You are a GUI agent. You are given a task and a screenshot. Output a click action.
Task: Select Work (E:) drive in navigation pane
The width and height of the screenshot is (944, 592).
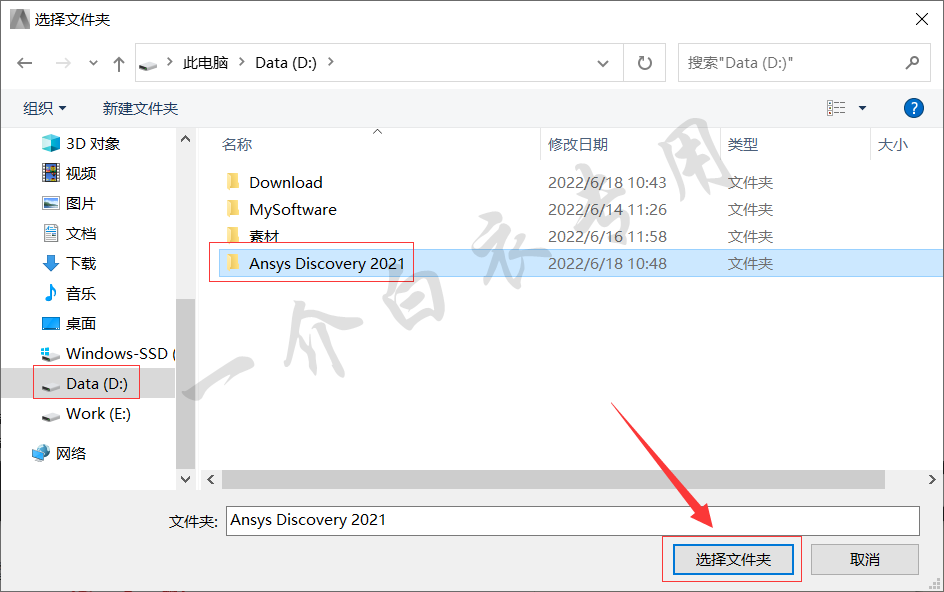click(98, 414)
